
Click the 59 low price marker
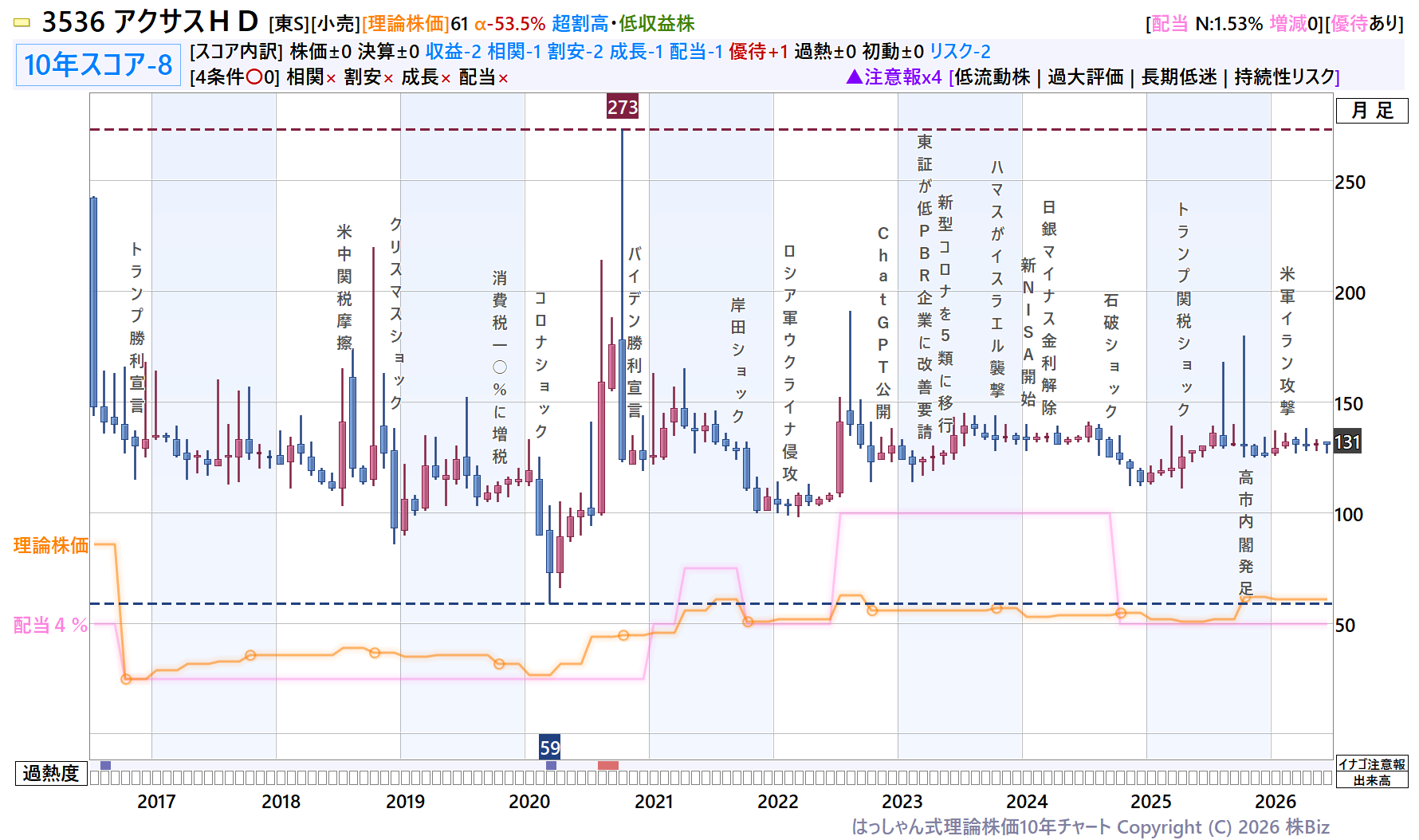(x=550, y=748)
